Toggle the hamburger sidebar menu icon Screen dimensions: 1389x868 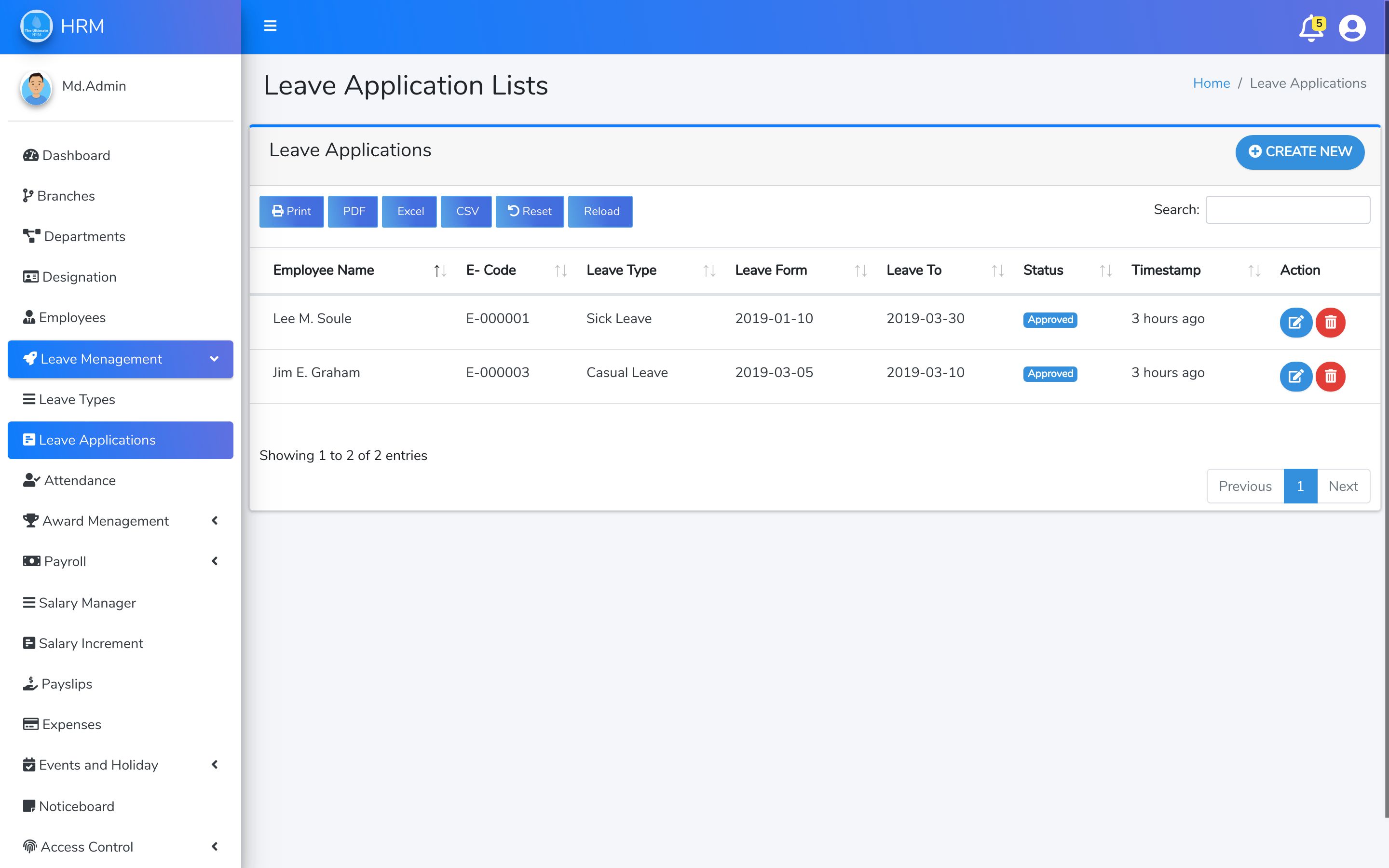[x=270, y=26]
